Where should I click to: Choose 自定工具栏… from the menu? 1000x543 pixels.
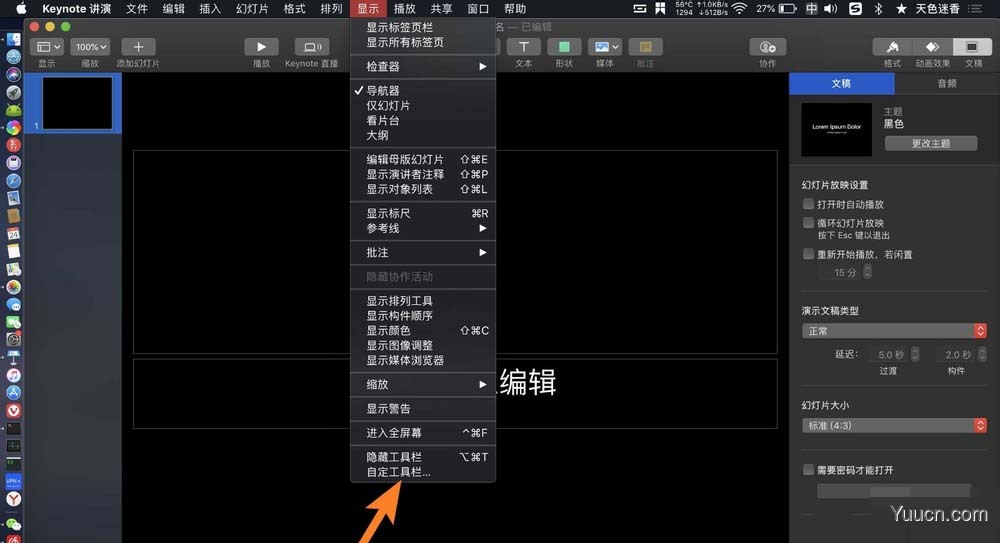coord(423,472)
